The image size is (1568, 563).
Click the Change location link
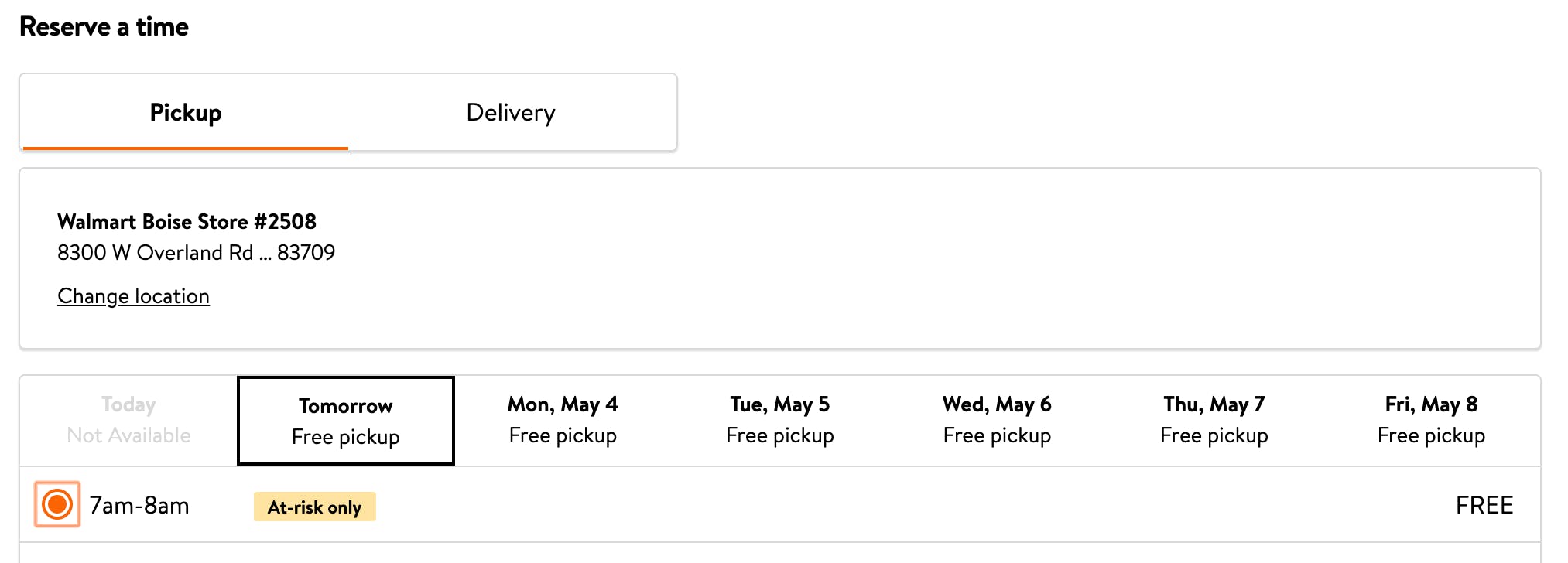coord(133,296)
